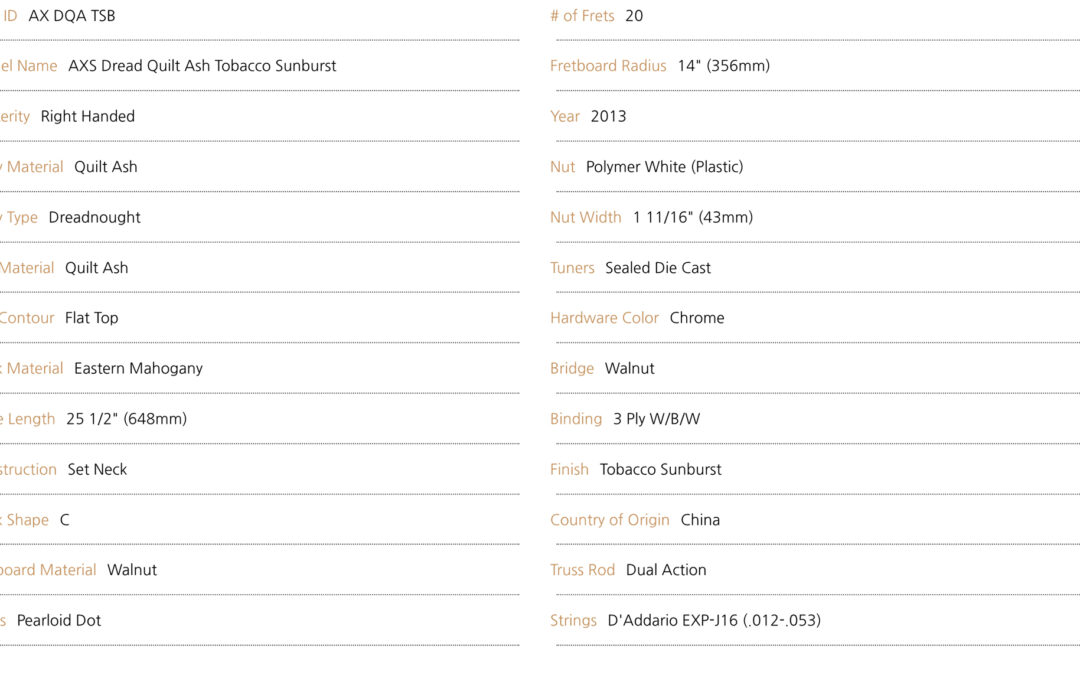
Task: Click the 'Strings' label
Action: pyautogui.click(x=573, y=621)
